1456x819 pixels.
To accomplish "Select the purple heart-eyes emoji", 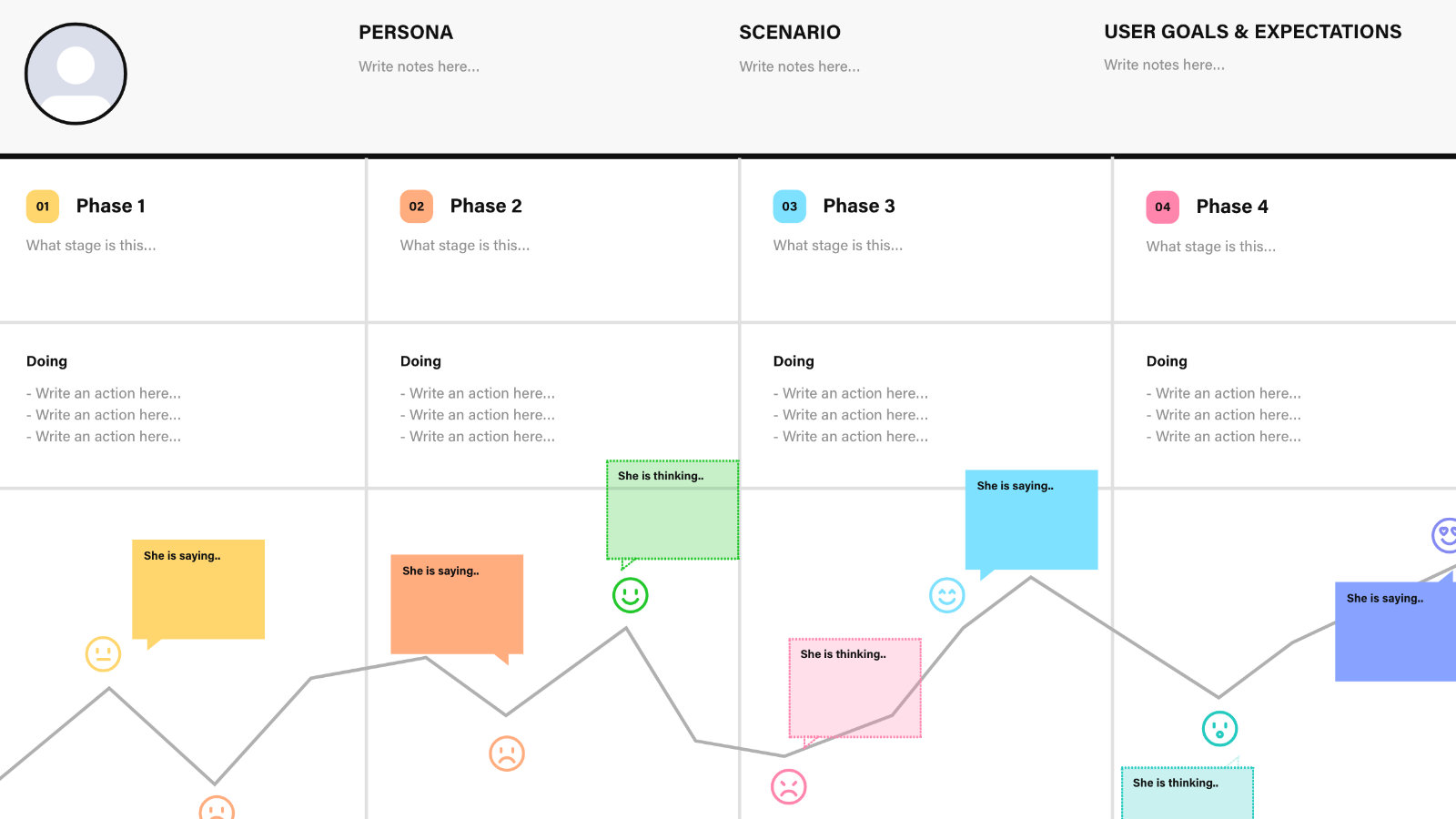I will 1444,535.
